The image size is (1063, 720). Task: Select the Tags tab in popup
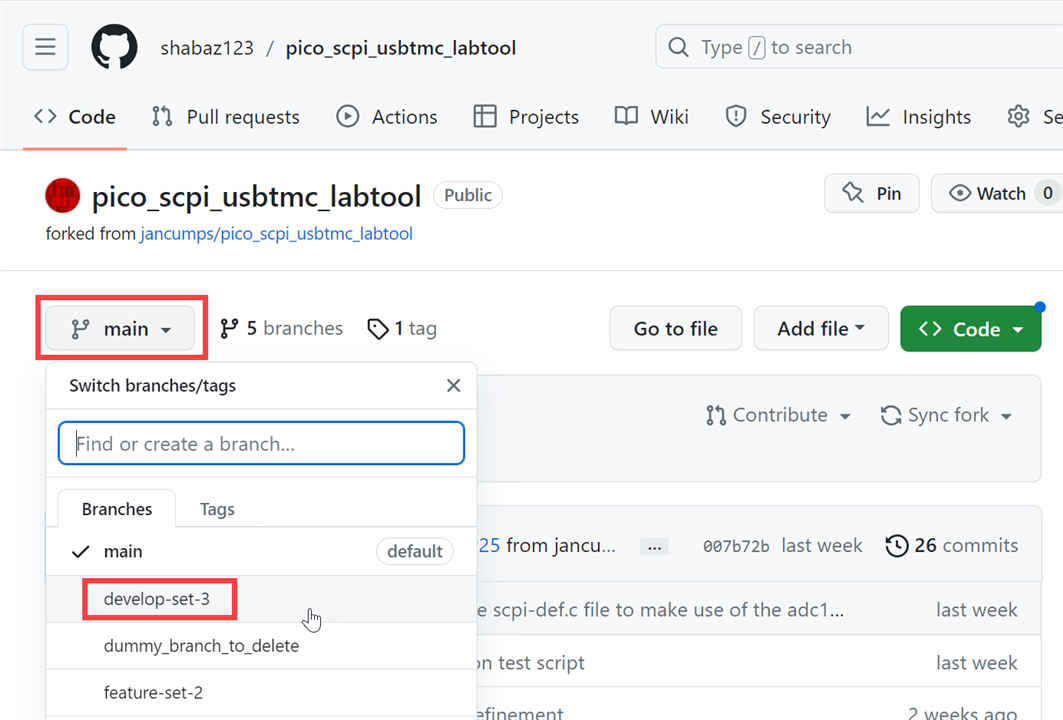(217, 509)
